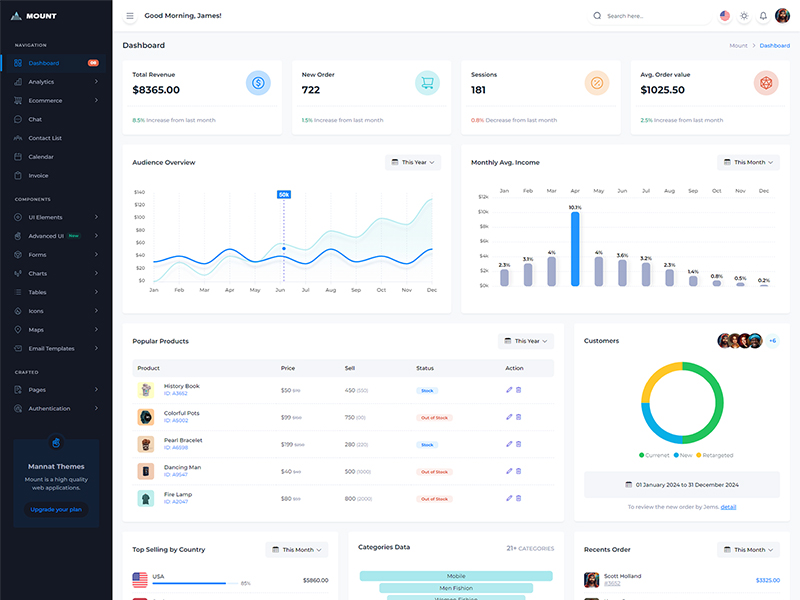Image resolution: width=800 pixels, height=600 pixels.
Task: Click the Current legend green dot
Action: (641, 455)
